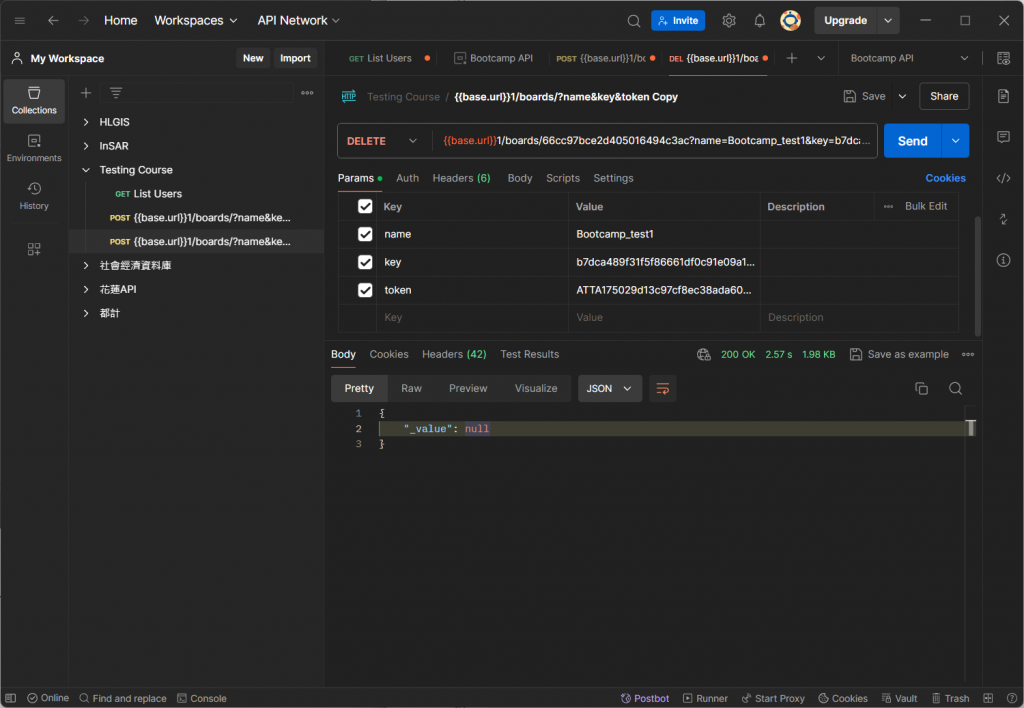This screenshot has width=1024, height=708.
Task: Switch to the Auth tab
Action: click(408, 178)
